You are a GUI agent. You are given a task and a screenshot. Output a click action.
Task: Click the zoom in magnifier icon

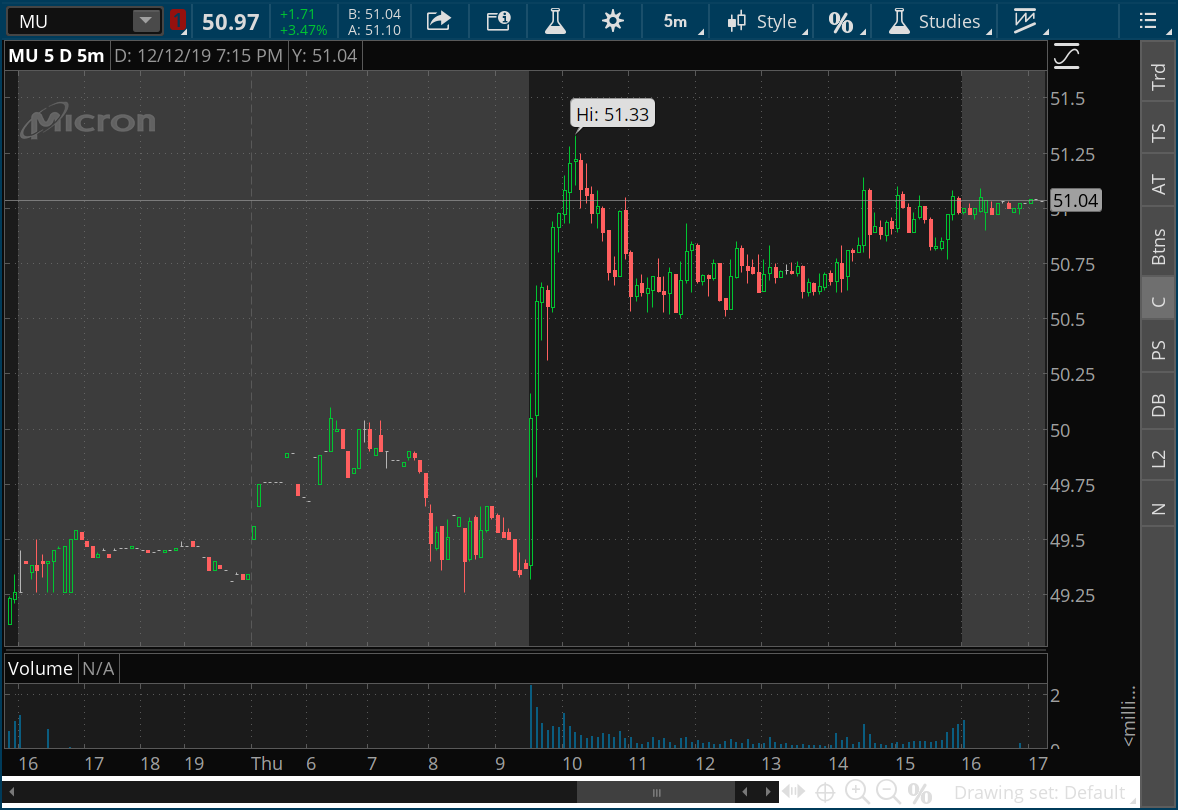coord(857,792)
